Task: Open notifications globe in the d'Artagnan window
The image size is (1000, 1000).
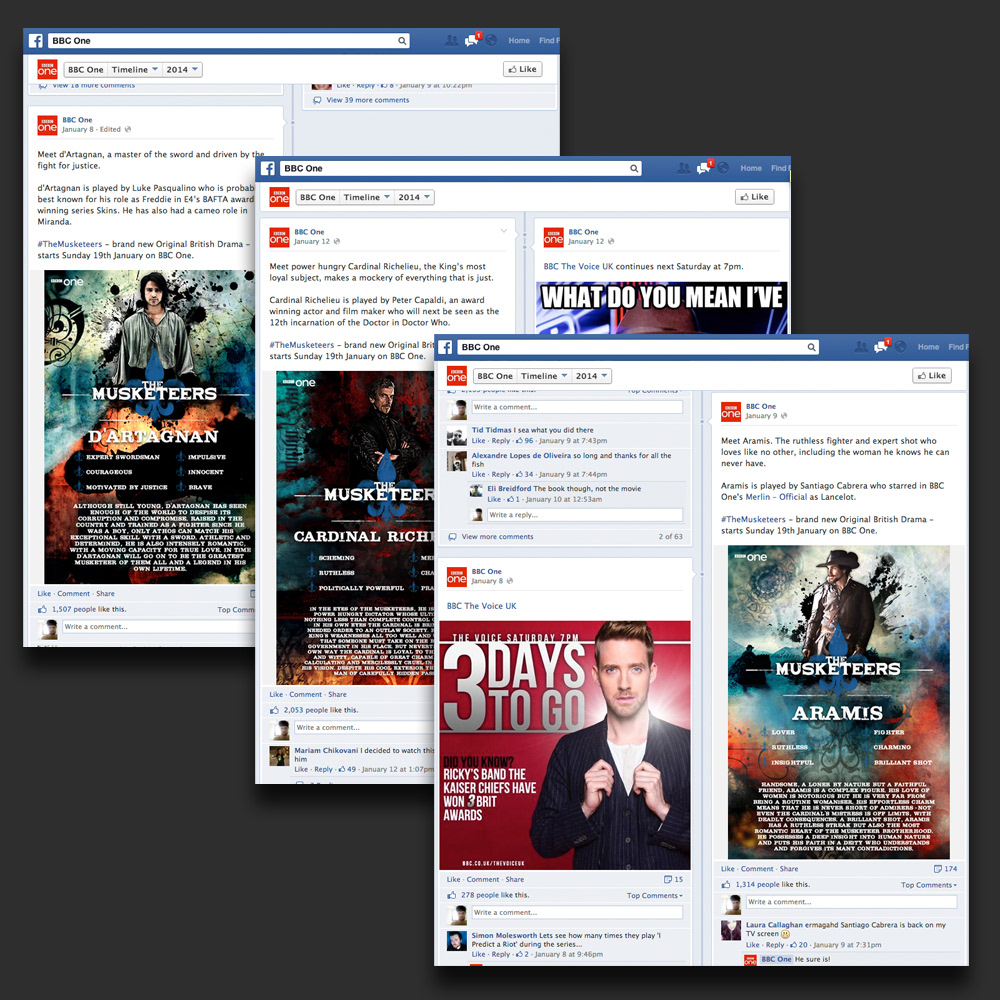Action: (491, 40)
